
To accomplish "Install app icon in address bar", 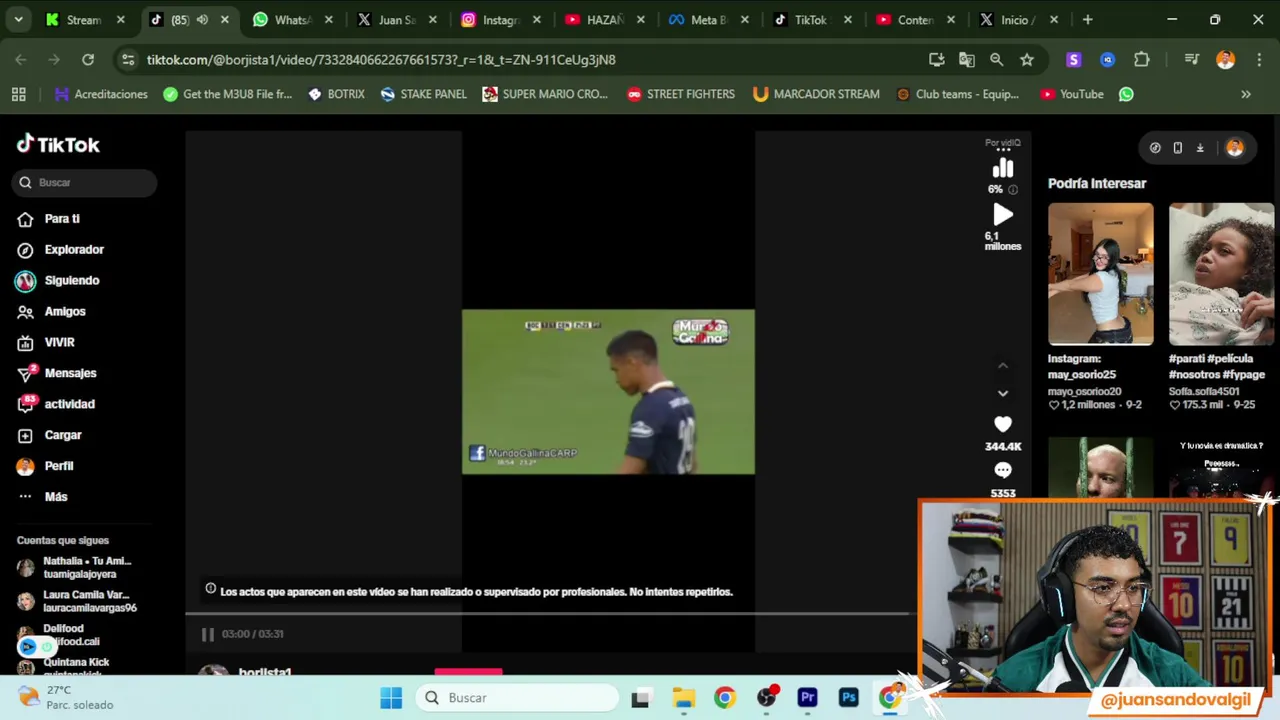I will click(x=937, y=60).
